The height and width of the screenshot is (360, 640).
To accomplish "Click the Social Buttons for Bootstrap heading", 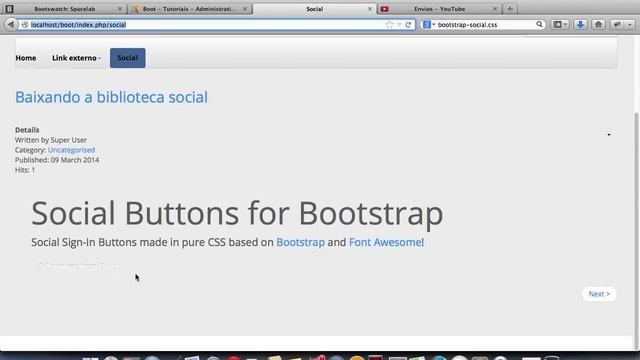I will 237,213.
